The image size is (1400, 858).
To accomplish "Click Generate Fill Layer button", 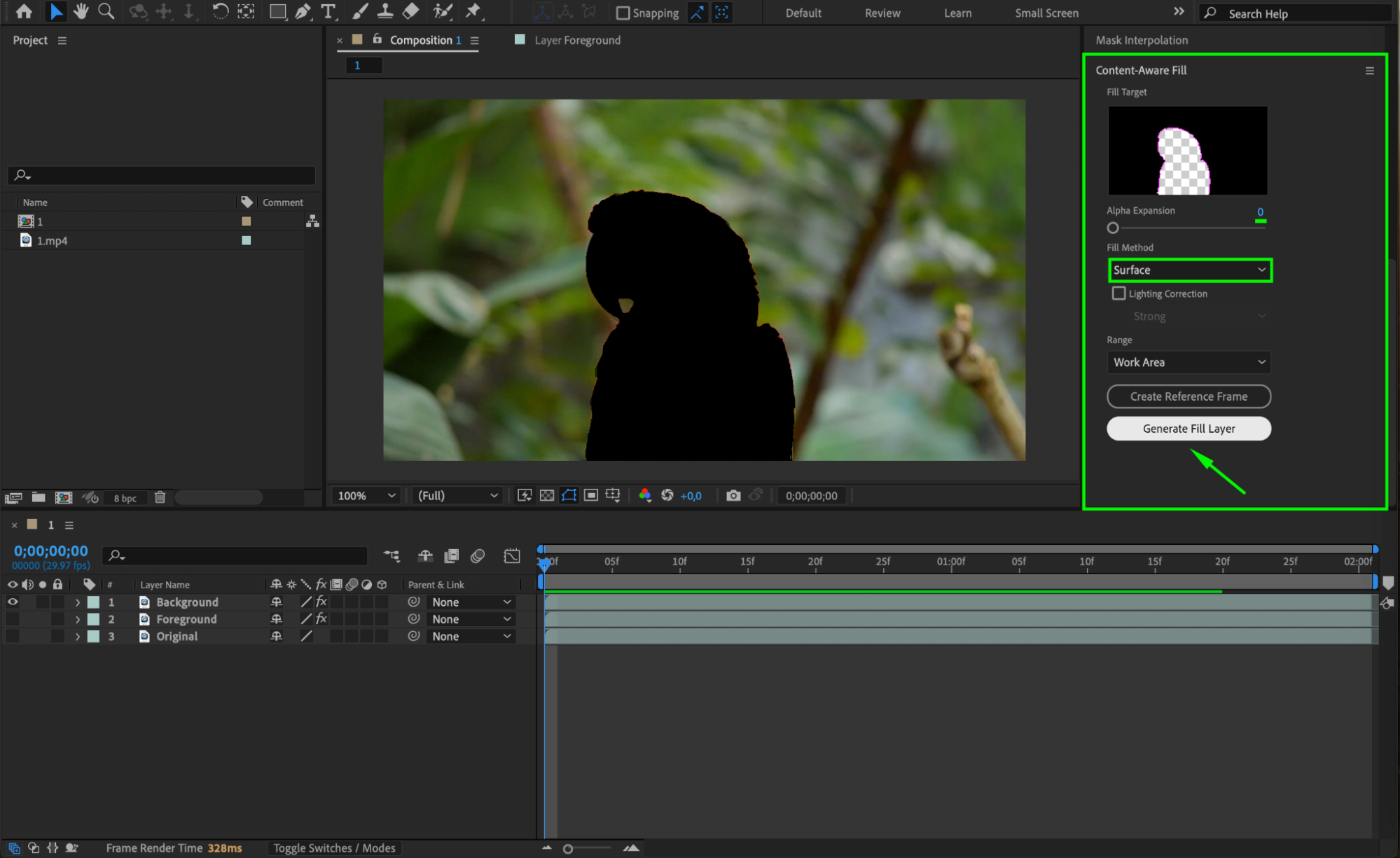I will coord(1188,429).
